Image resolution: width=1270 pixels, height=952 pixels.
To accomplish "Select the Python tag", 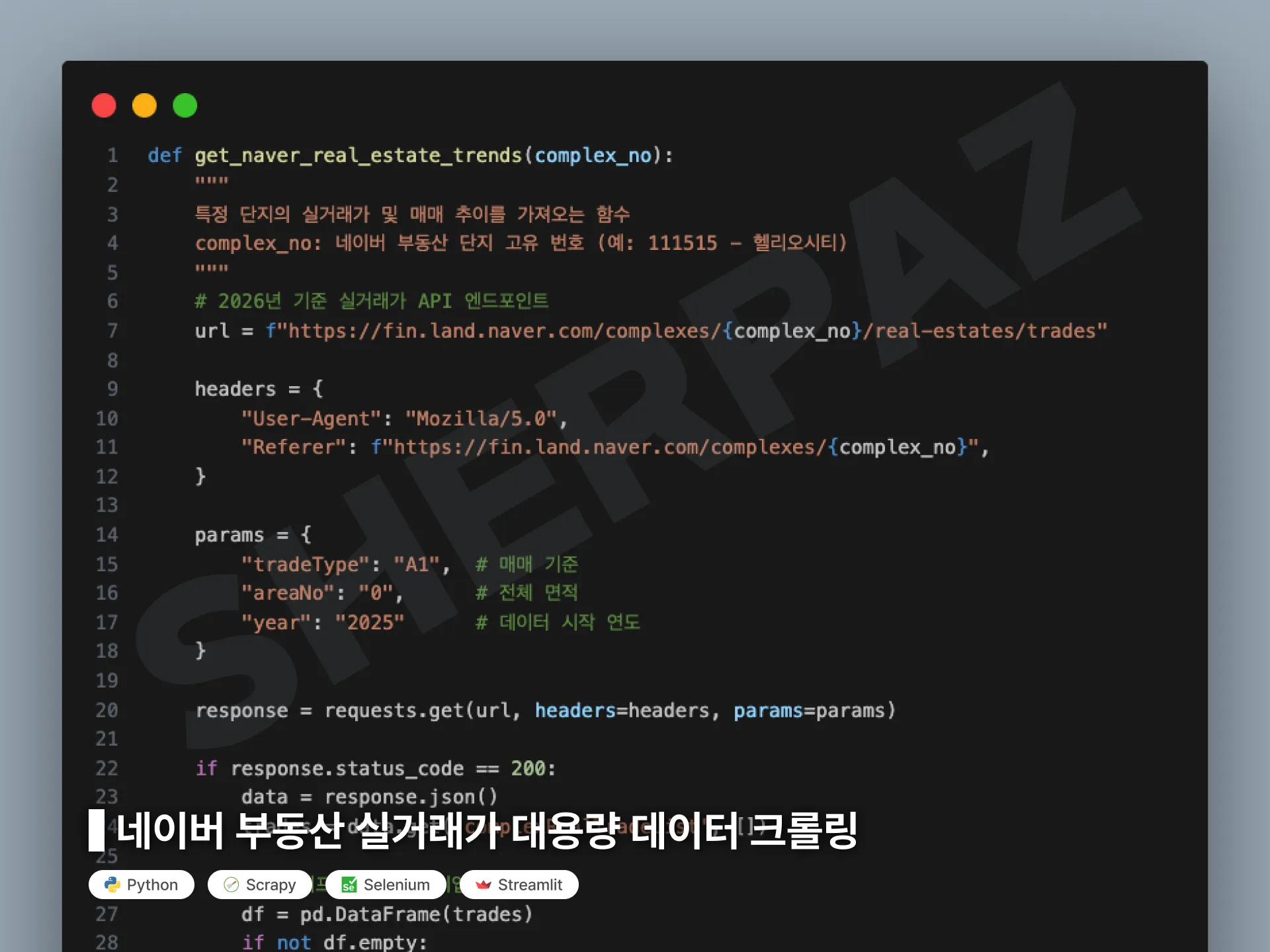I will 142,885.
